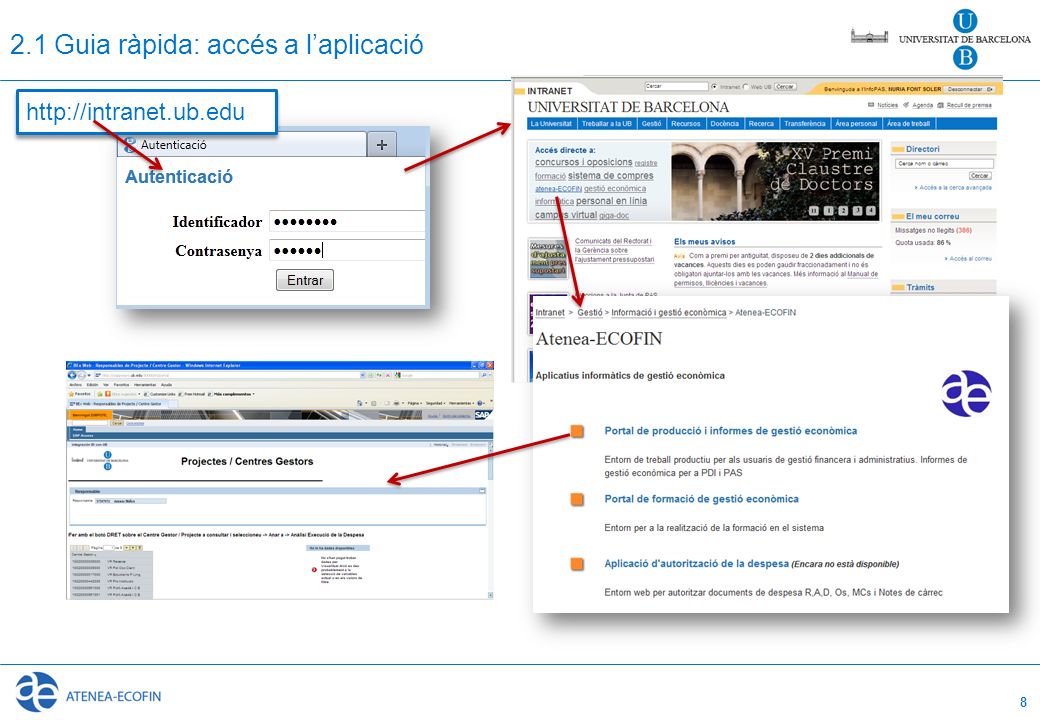Image resolution: width=1040 pixels, height=720 pixels.
Task: Open Aplicació d'autorització de la despesa link
Action: (x=696, y=564)
